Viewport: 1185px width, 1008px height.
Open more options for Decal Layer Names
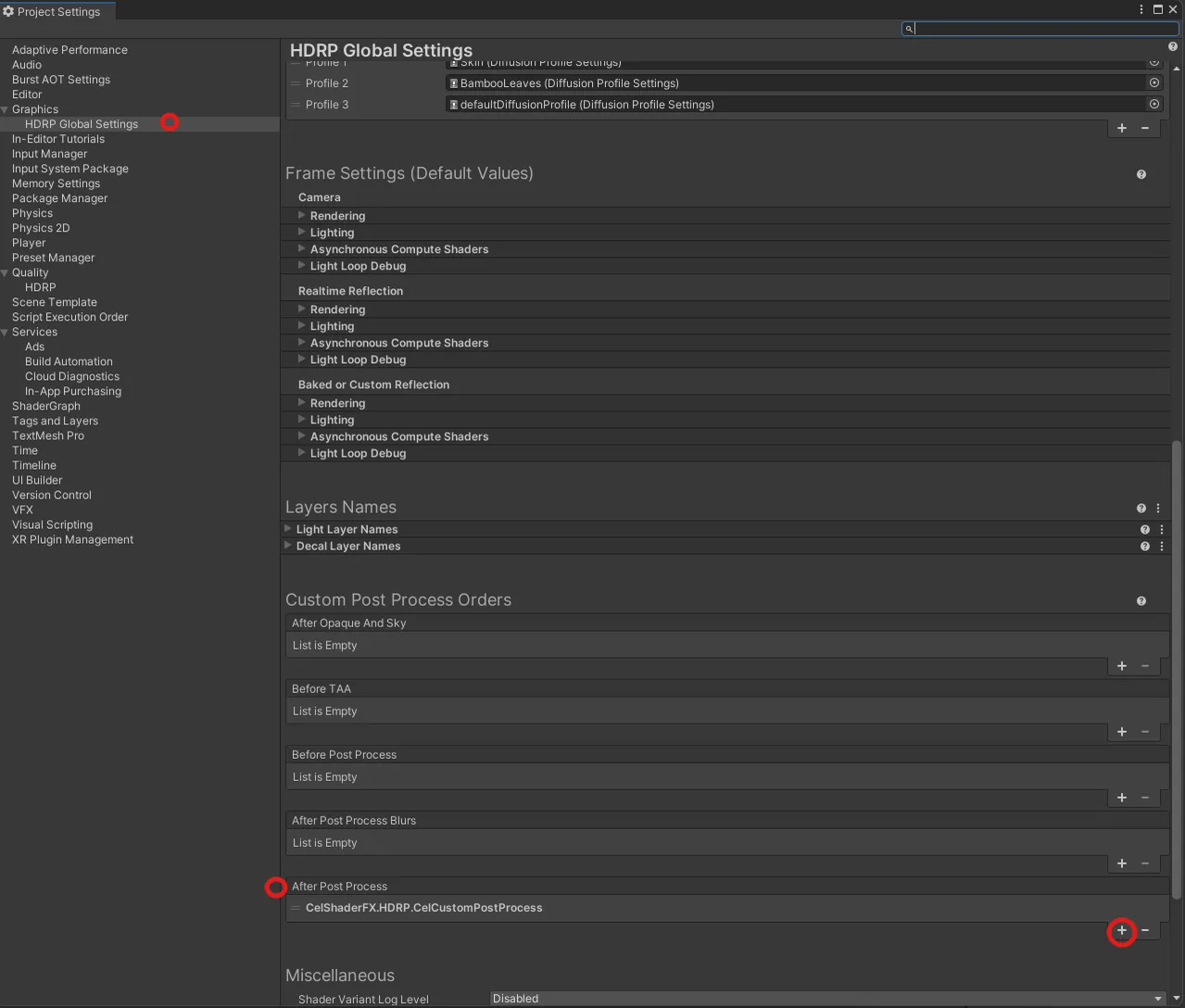click(1162, 547)
